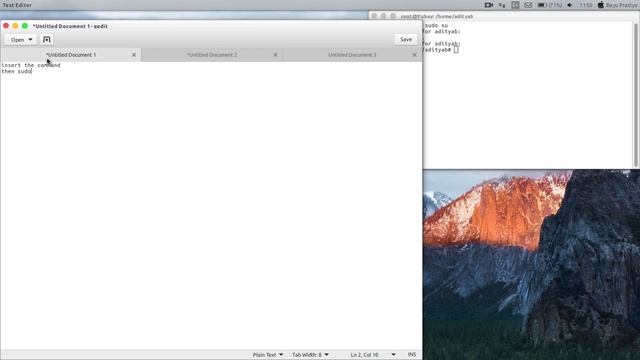Open the network indicator in top bar
Viewport: 640px width, 360px height.
pyautogui.click(x=502, y=5)
